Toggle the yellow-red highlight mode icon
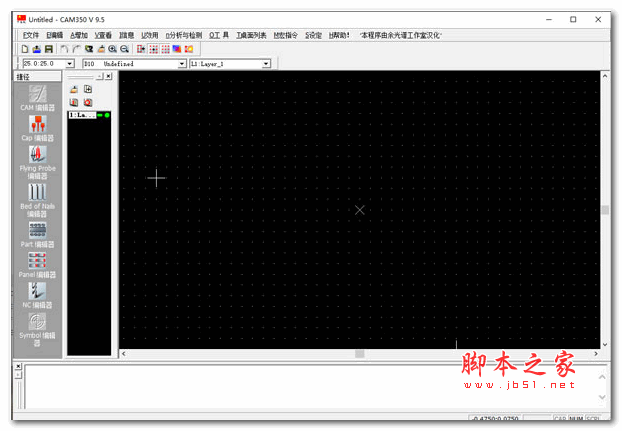622x431 pixels. [x=189, y=49]
